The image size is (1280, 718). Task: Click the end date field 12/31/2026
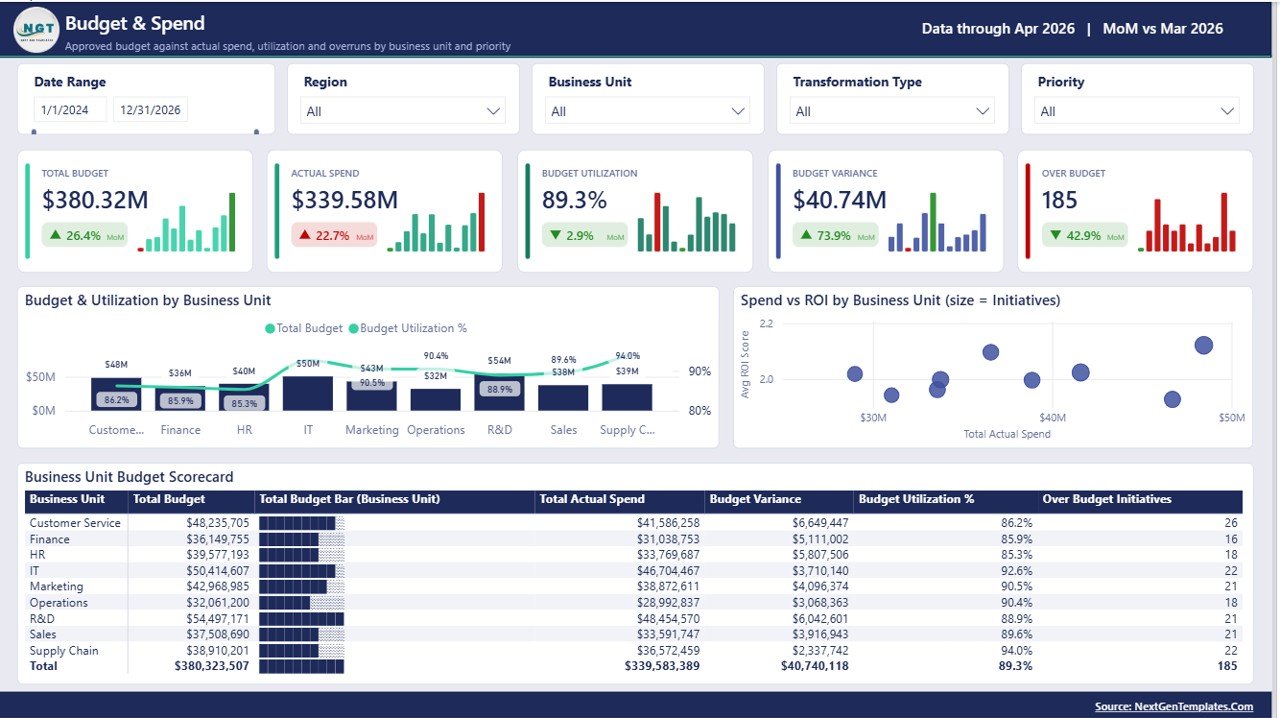click(x=150, y=110)
